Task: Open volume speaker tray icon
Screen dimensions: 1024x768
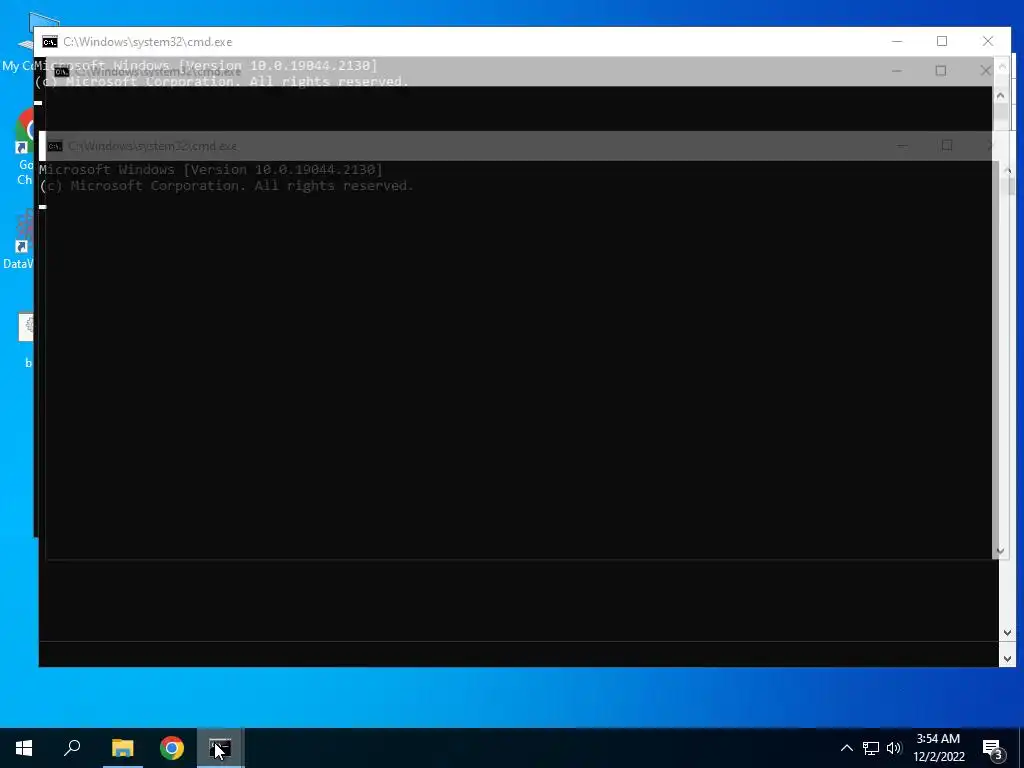Action: click(894, 748)
